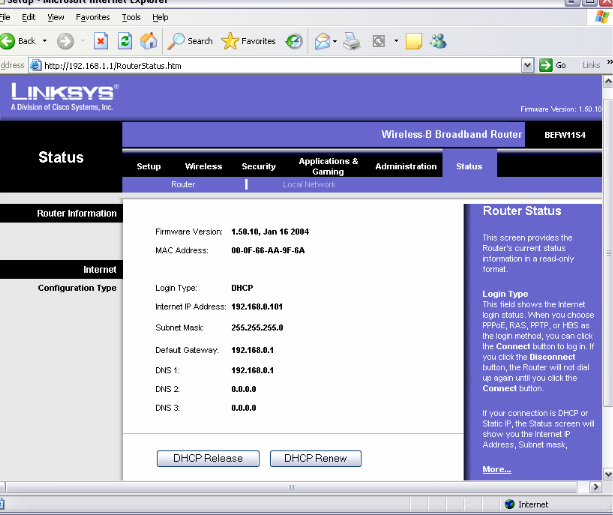Screen dimensions: 613x515
Task: Open the Wireless tab
Action: point(203,166)
